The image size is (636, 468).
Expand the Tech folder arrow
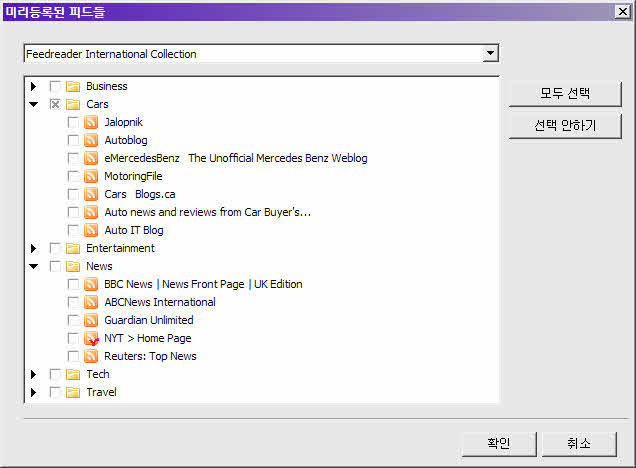(x=34, y=374)
